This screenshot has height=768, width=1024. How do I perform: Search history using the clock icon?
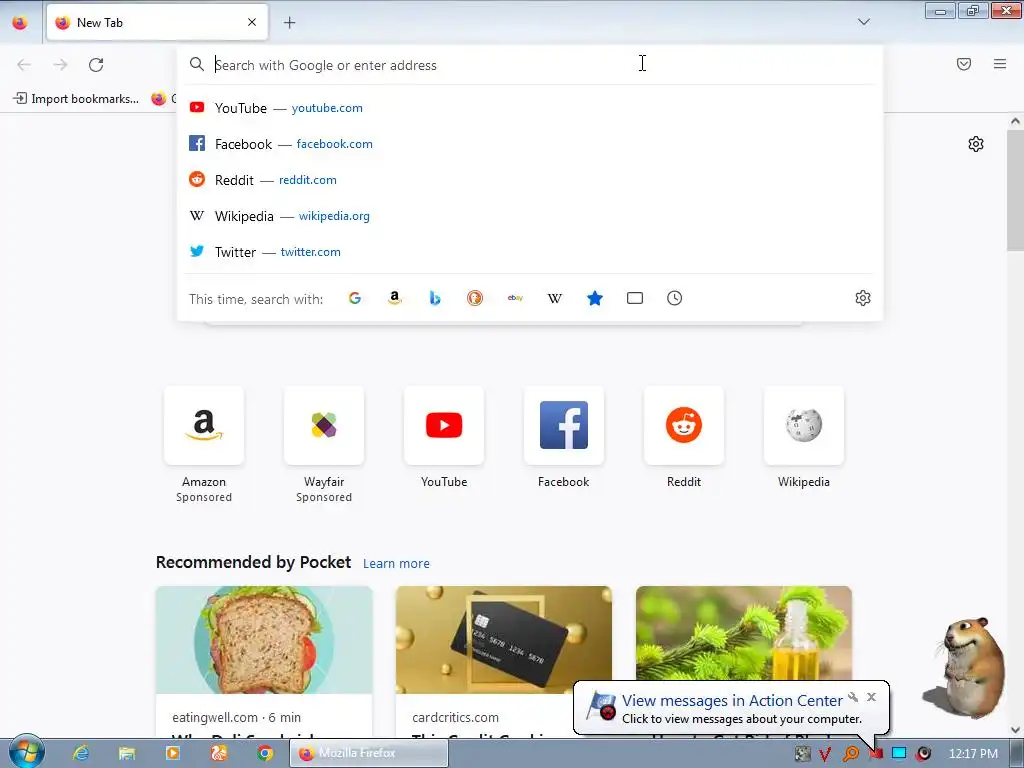point(675,298)
